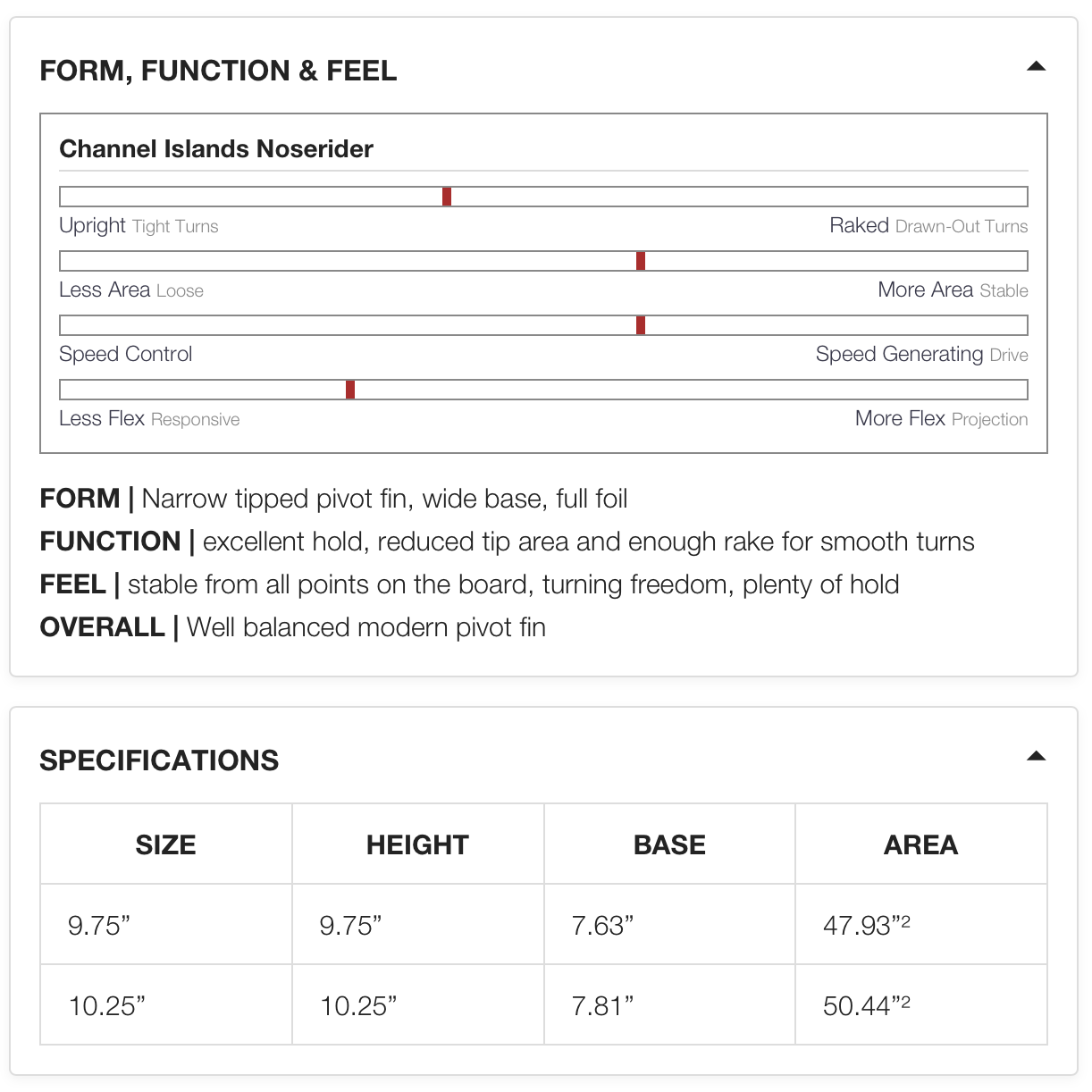Click the Specifications heading
The image size is (1092, 1092).
(x=159, y=760)
